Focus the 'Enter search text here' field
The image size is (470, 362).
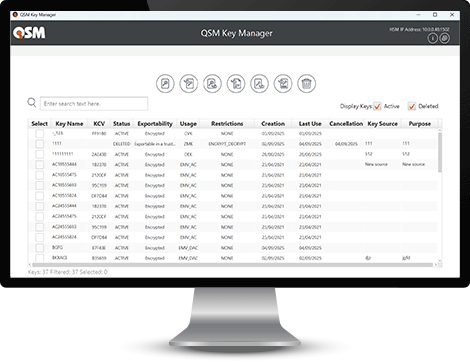click(x=94, y=104)
